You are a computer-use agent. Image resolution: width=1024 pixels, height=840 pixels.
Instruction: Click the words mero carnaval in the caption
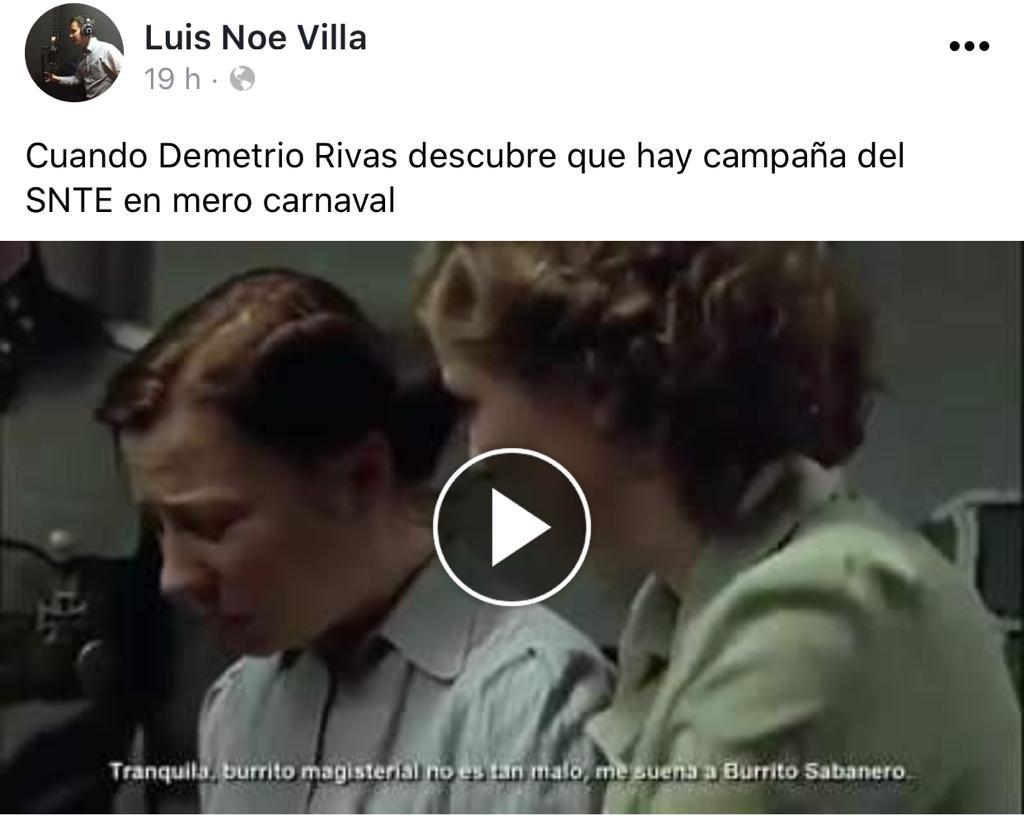click(x=283, y=201)
